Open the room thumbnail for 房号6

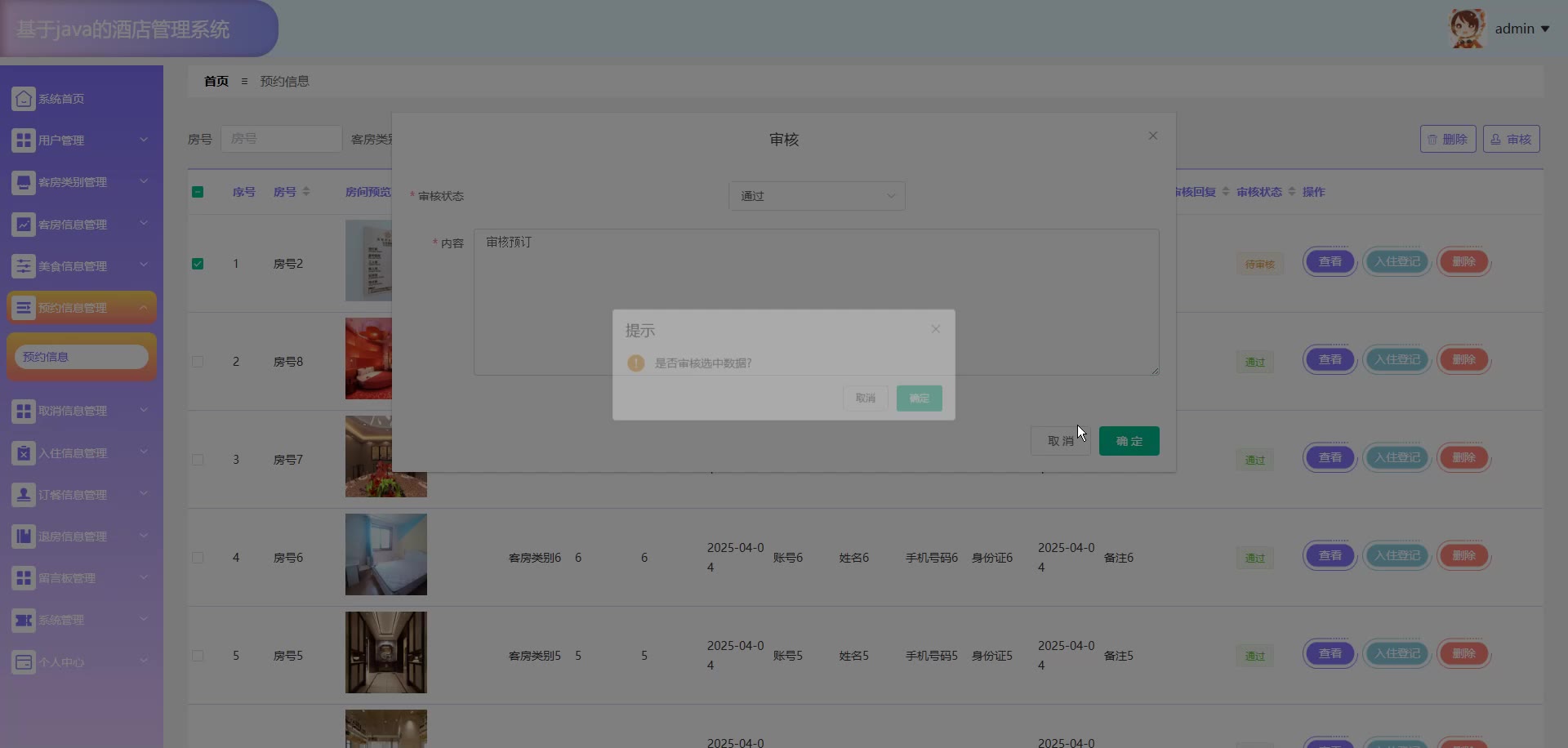coord(386,554)
